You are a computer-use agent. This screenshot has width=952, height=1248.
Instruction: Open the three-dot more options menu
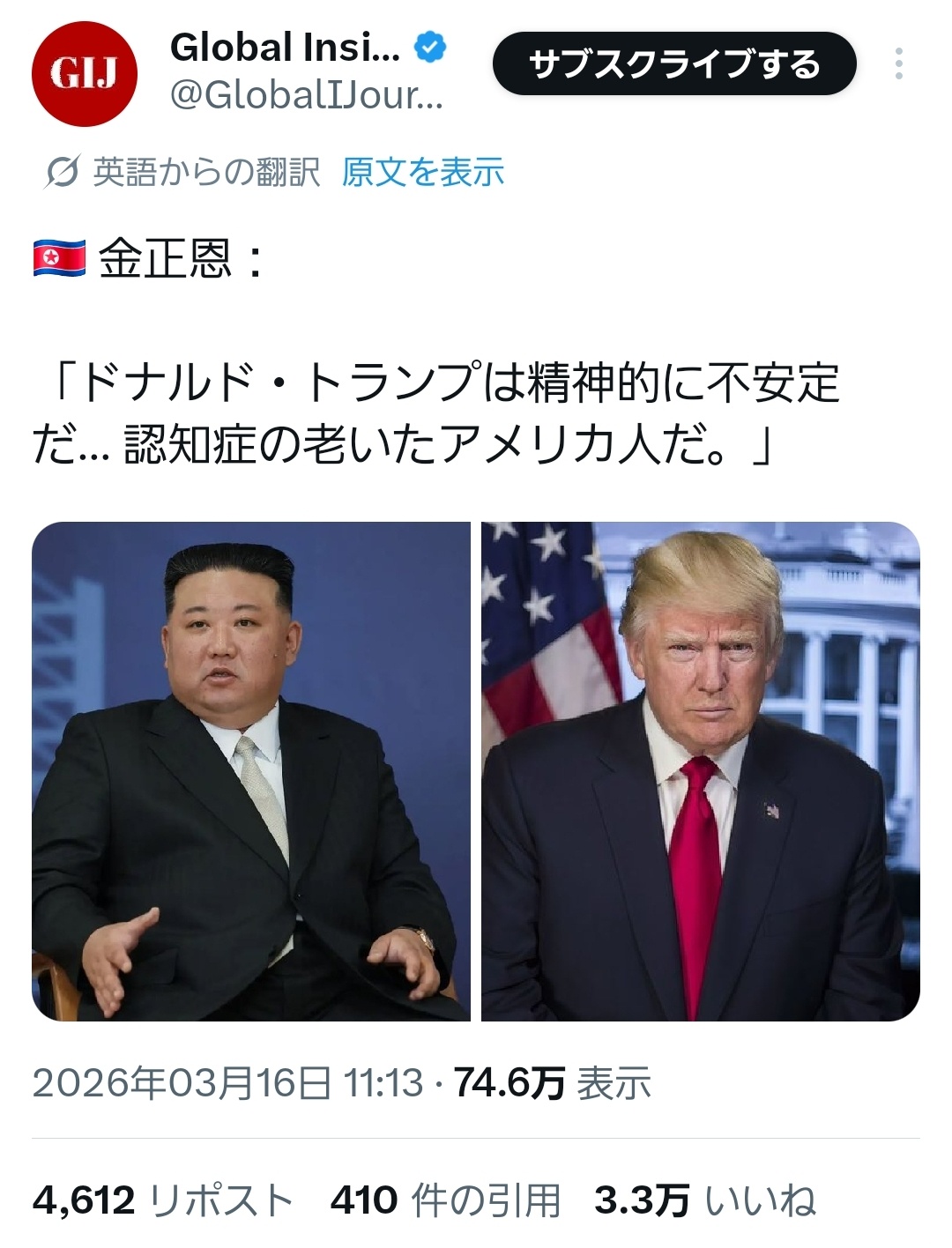pos(898,63)
